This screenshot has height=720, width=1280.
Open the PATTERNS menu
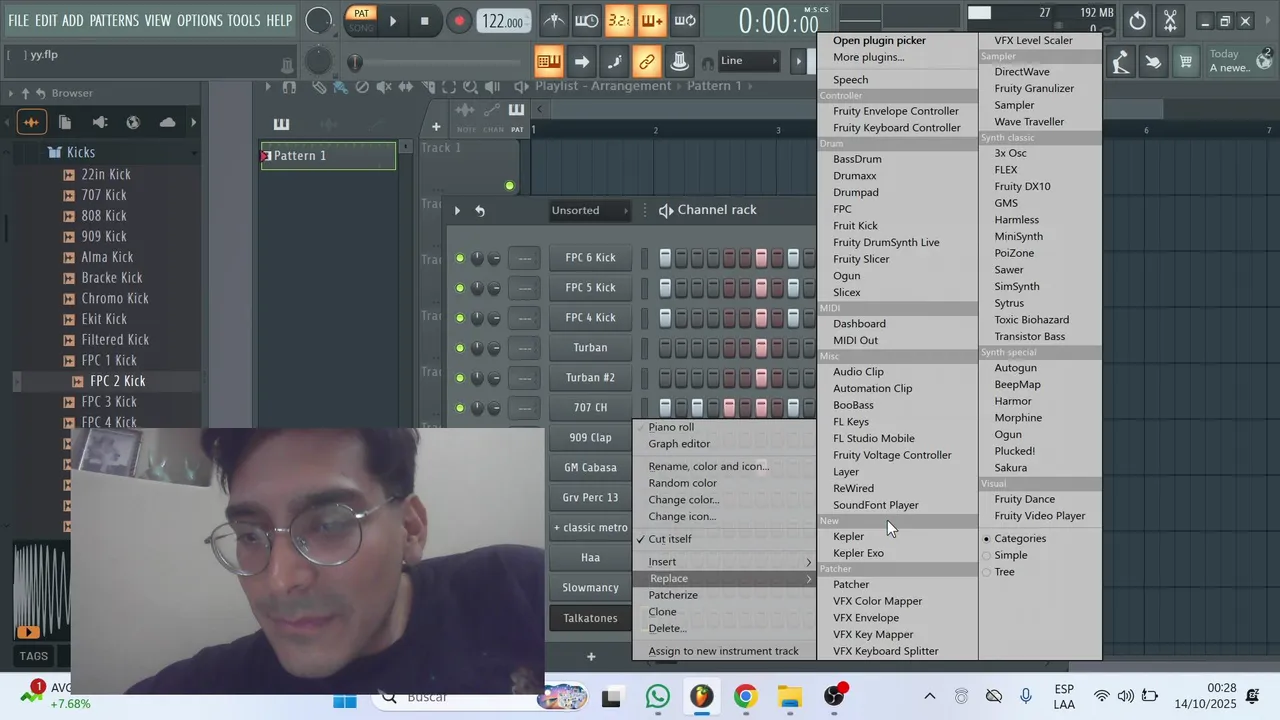(114, 21)
